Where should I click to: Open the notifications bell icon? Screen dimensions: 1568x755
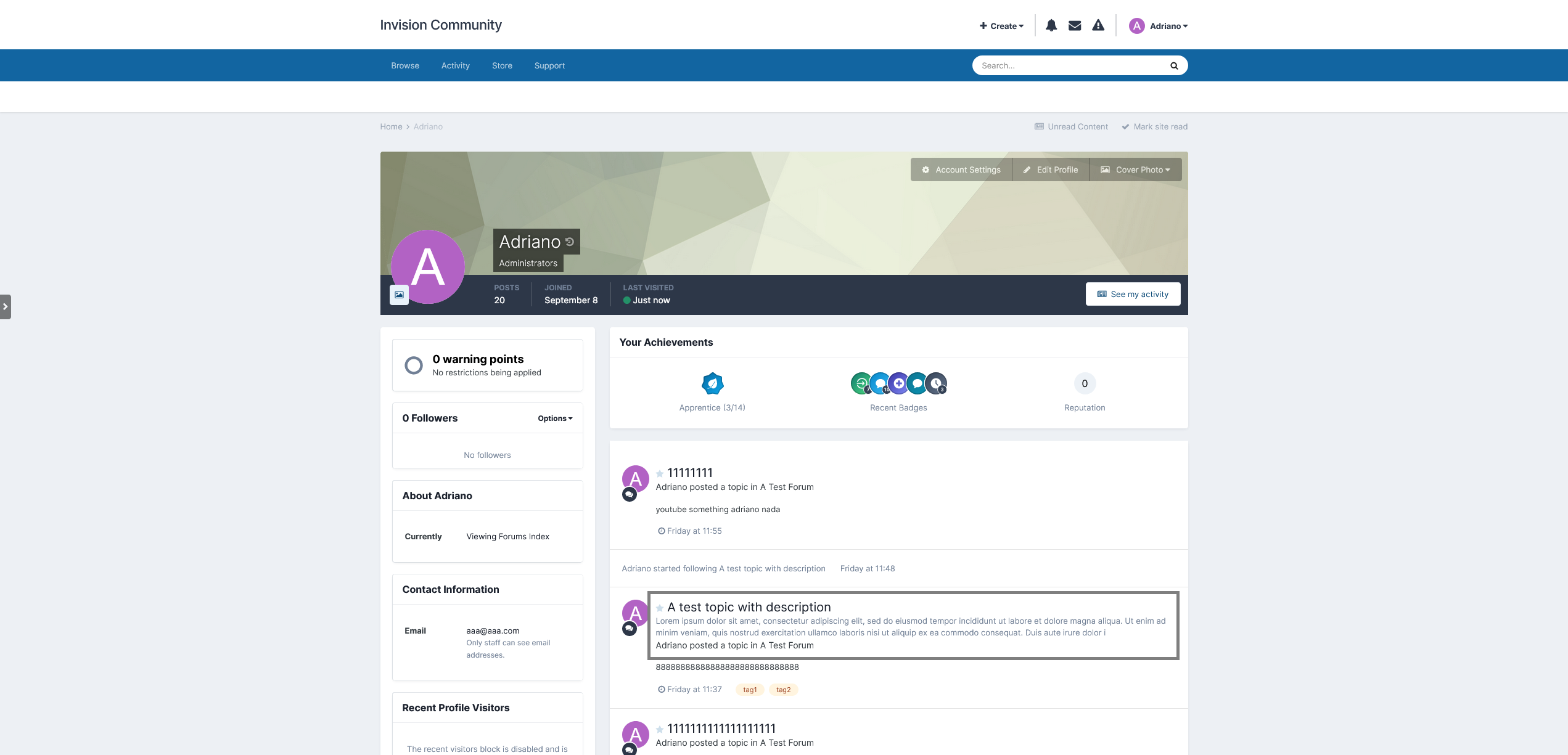1051,25
